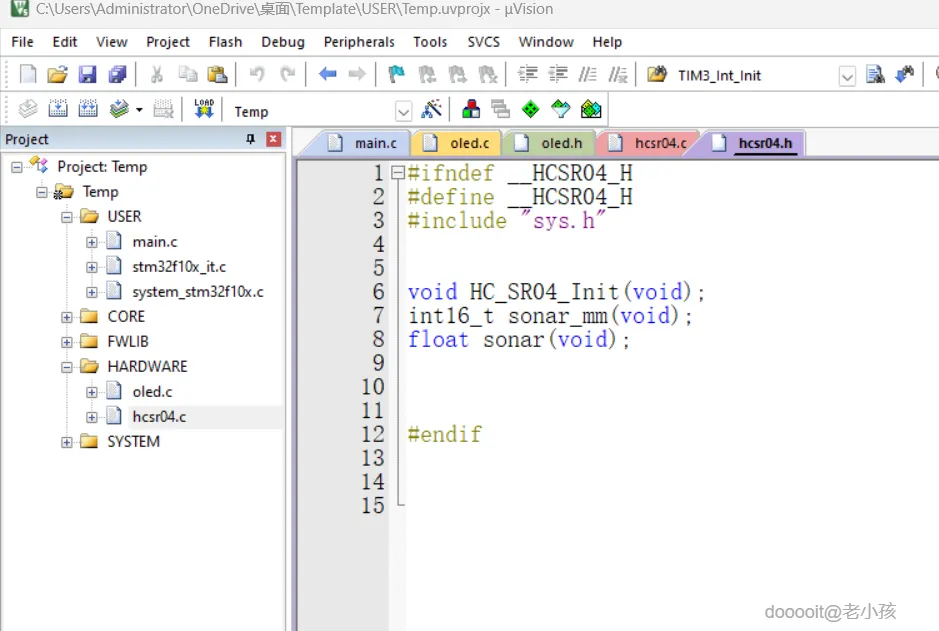Collapse the #ifndef code fold marker
Image resolution: width=939 pixels, height=631 pixels.
pos(398,173)
